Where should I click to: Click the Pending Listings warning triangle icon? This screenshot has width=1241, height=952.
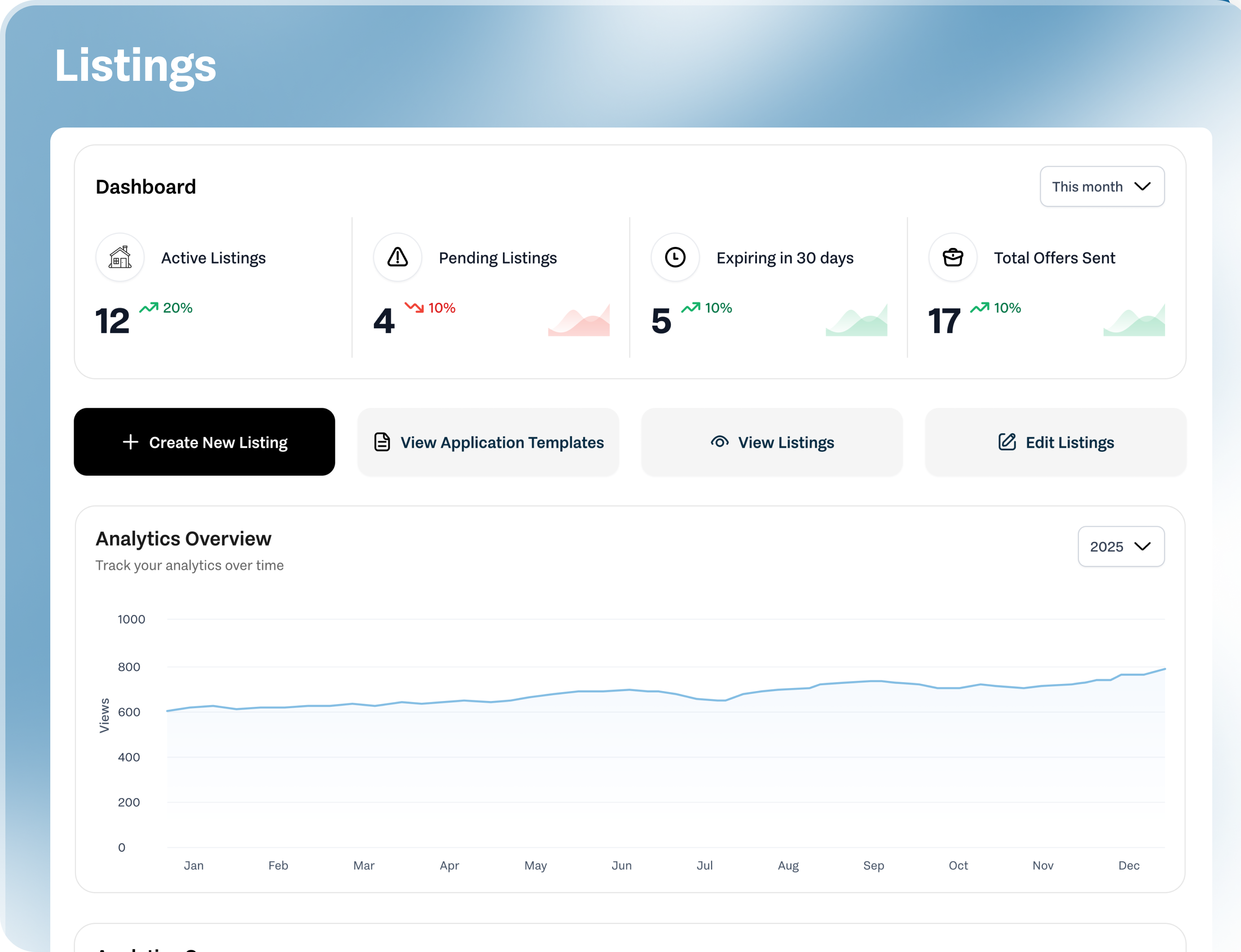(x=398, y=257)
